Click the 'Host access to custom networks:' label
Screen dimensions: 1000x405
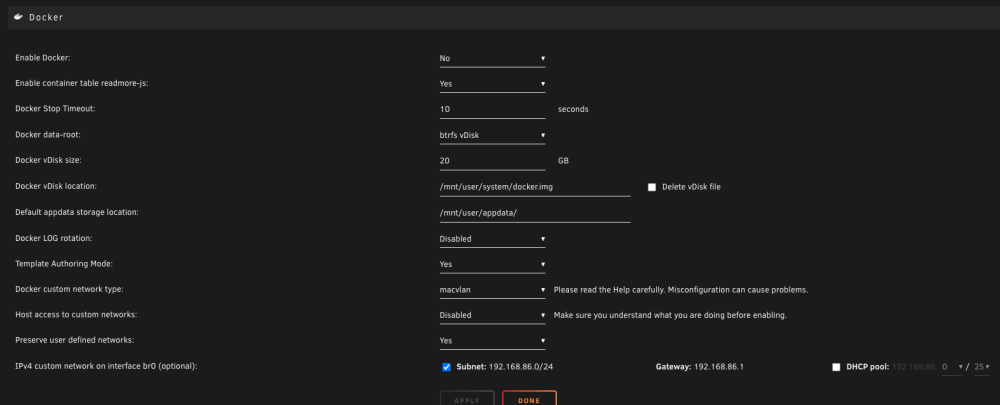(76, 314)
